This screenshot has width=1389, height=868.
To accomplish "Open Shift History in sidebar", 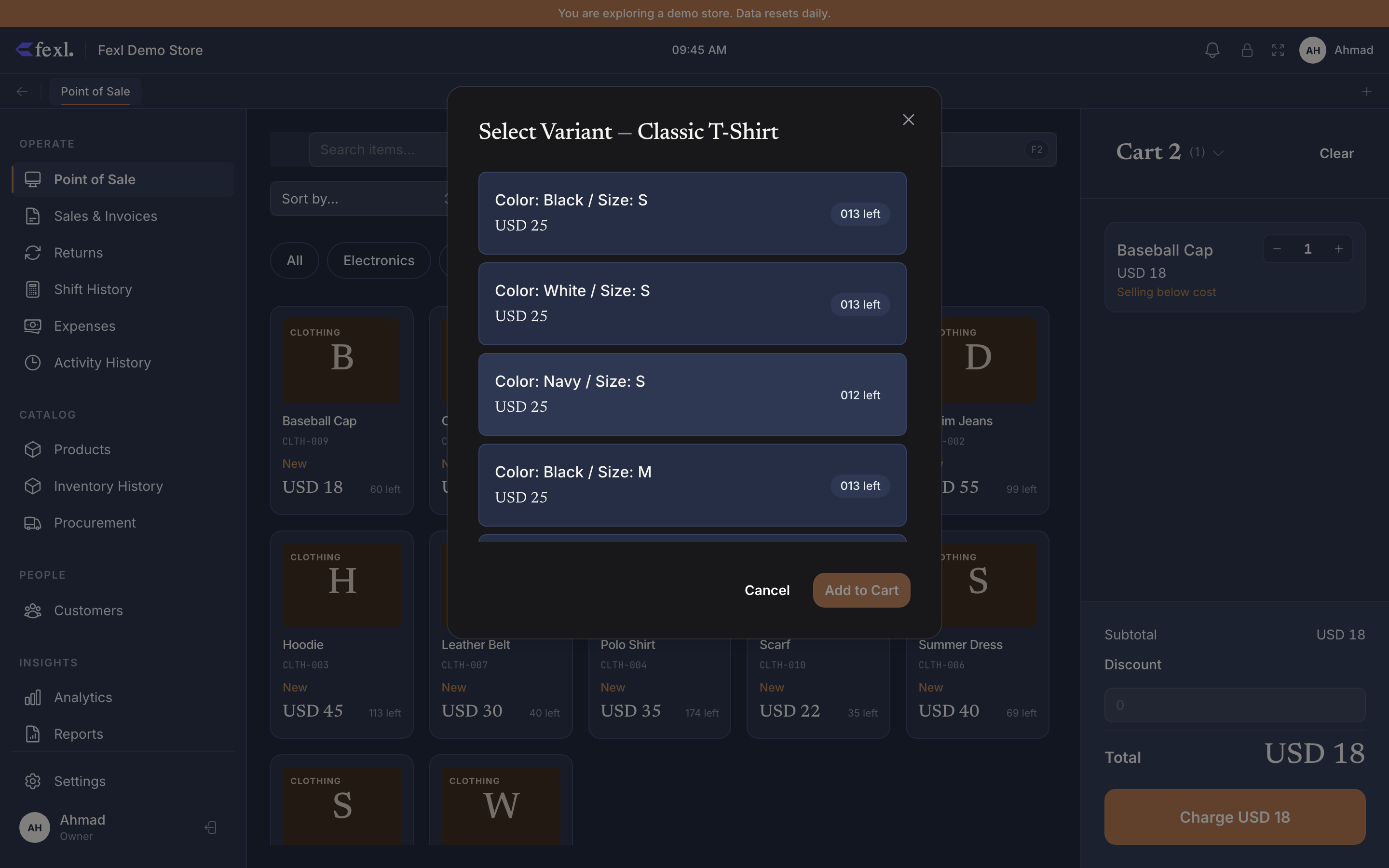I will click(x=123, y=289).
